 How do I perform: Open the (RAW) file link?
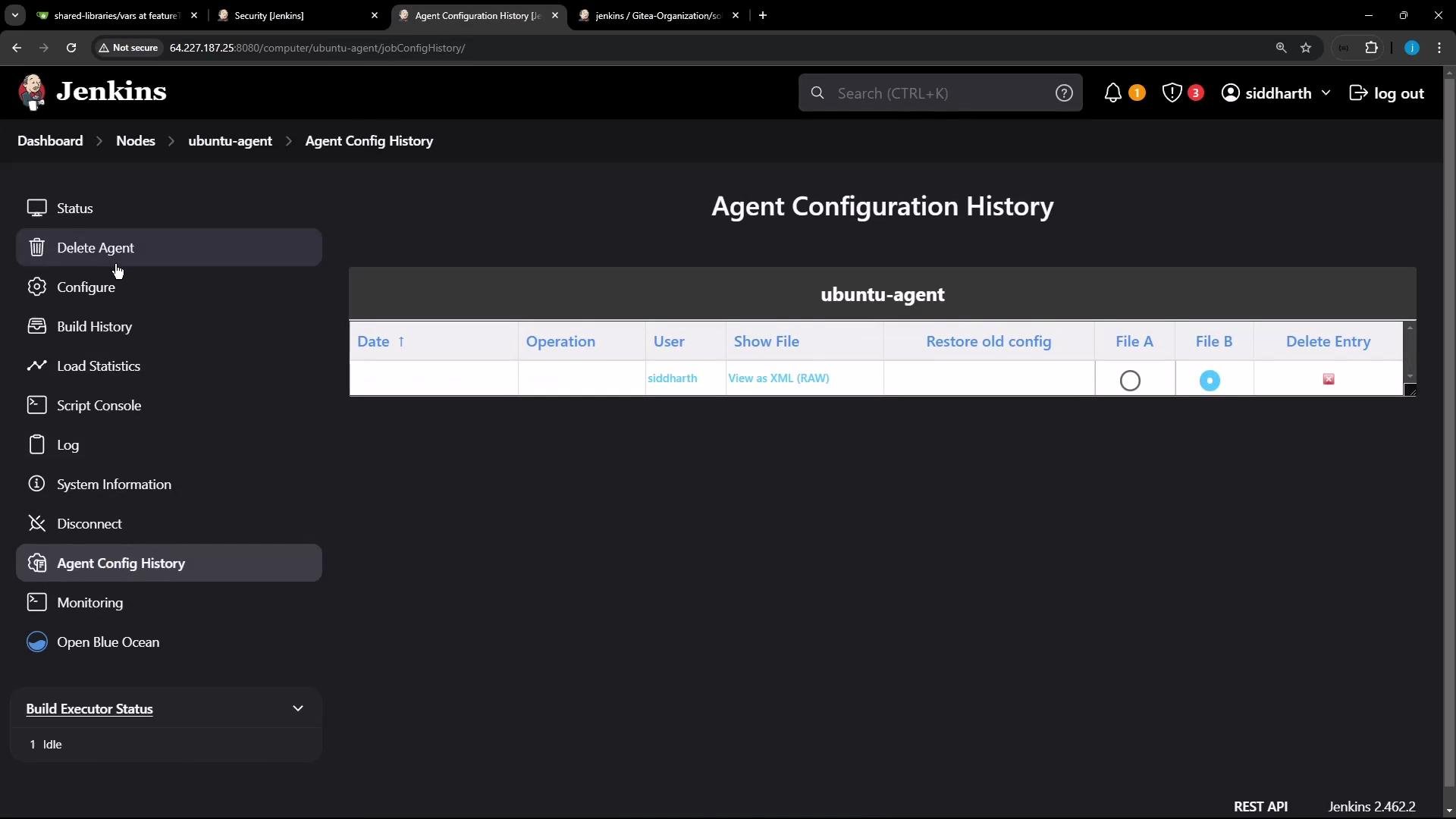click(813, 378)
